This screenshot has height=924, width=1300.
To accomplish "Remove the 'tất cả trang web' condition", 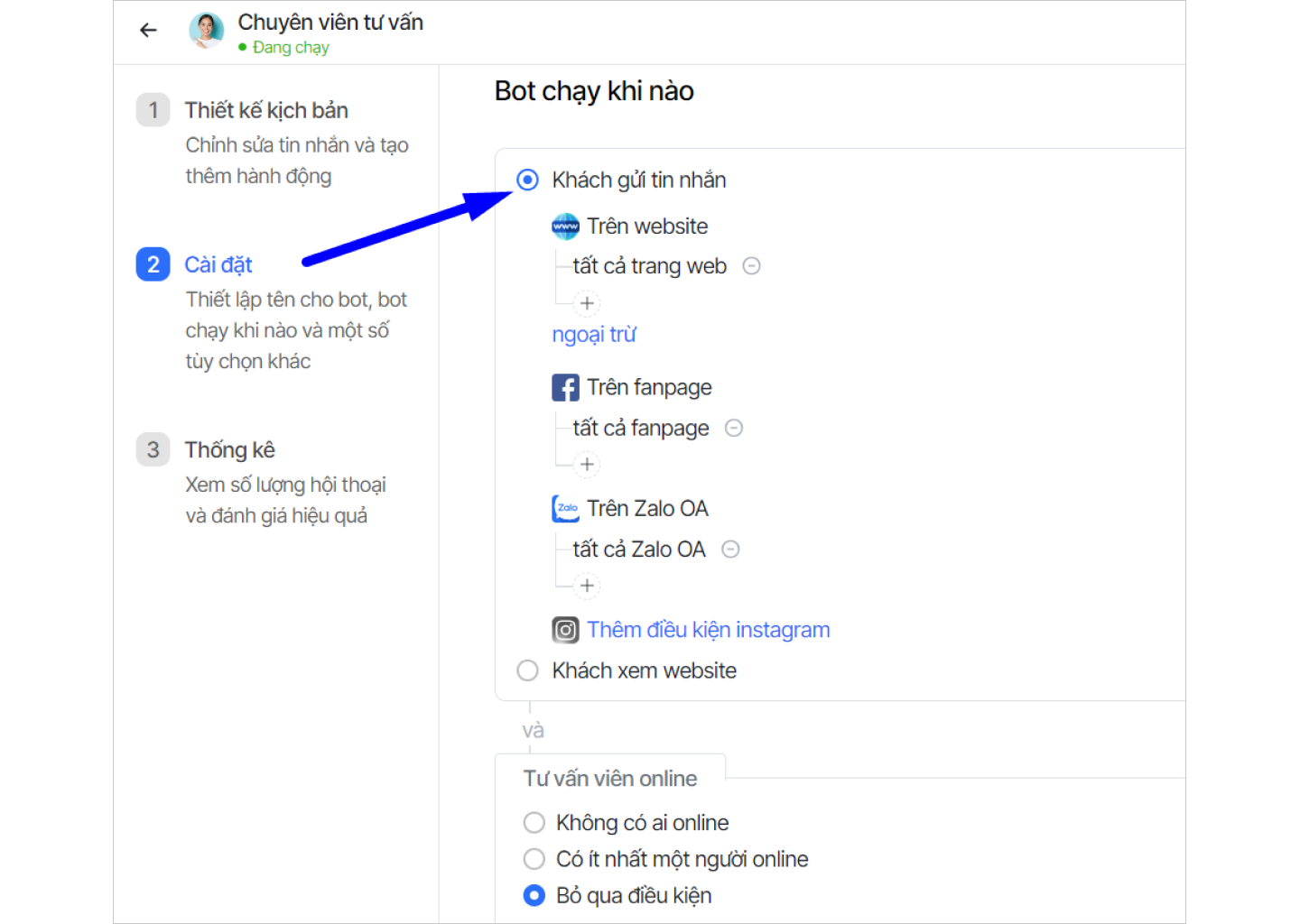I will (751, 266).
